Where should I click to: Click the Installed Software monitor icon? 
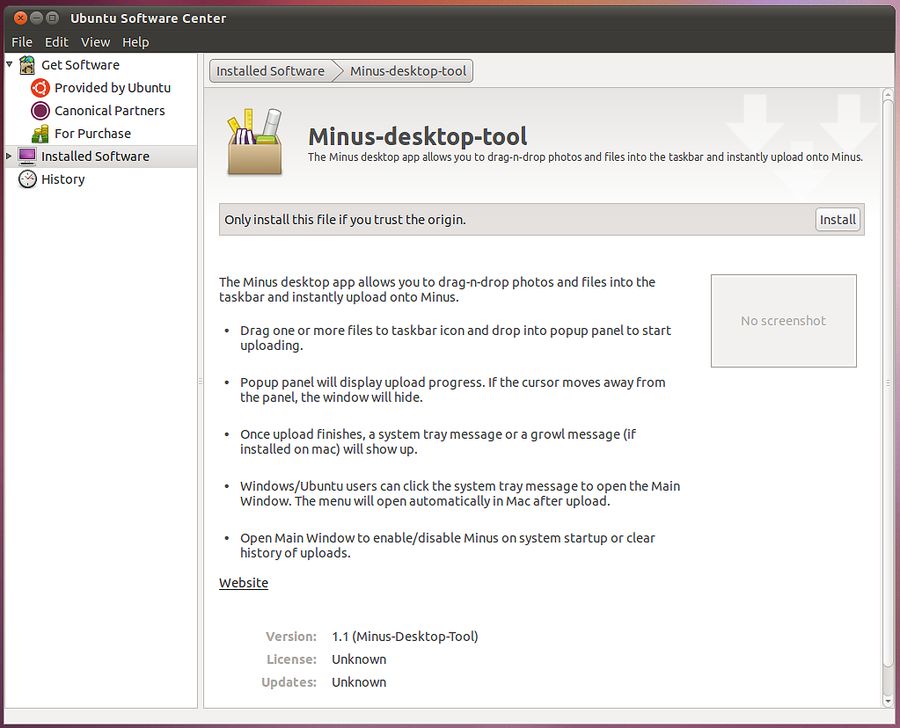27,157
